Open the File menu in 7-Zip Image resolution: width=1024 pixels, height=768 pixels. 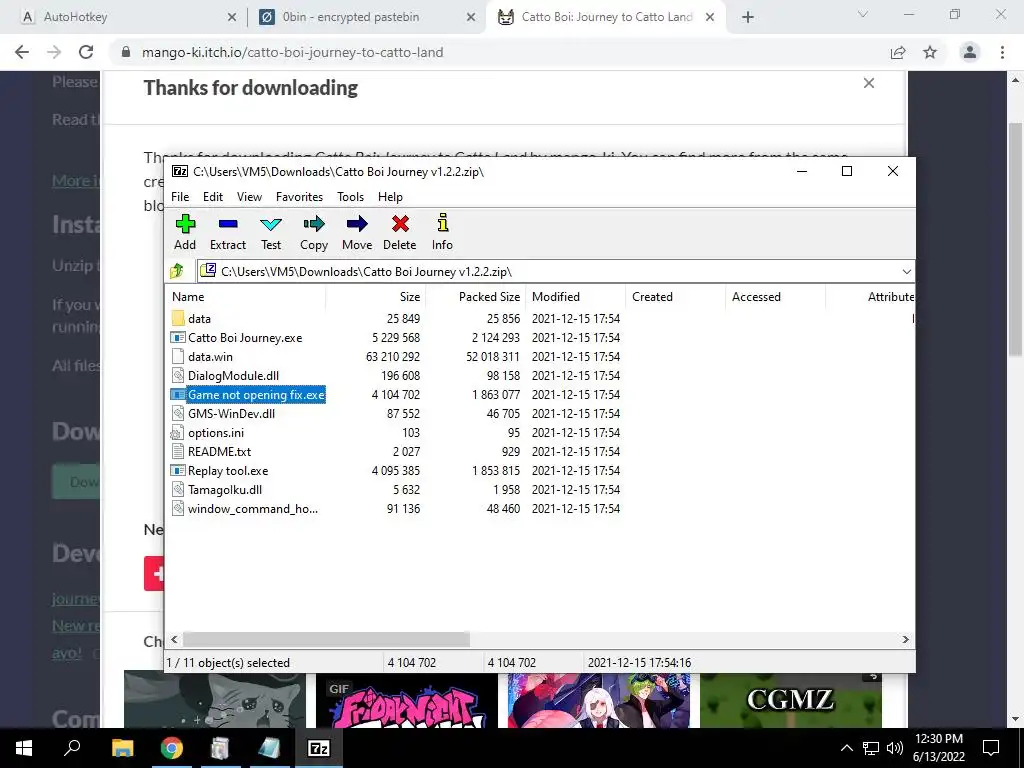coord(180,197)
